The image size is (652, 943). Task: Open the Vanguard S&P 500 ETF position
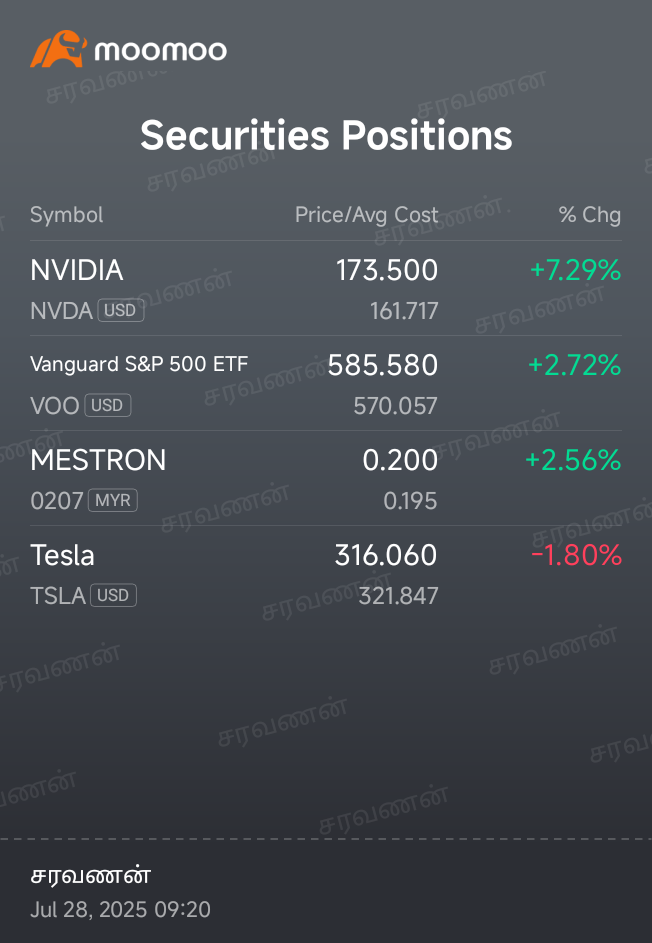pyautogui.click(x=326, y=383)
